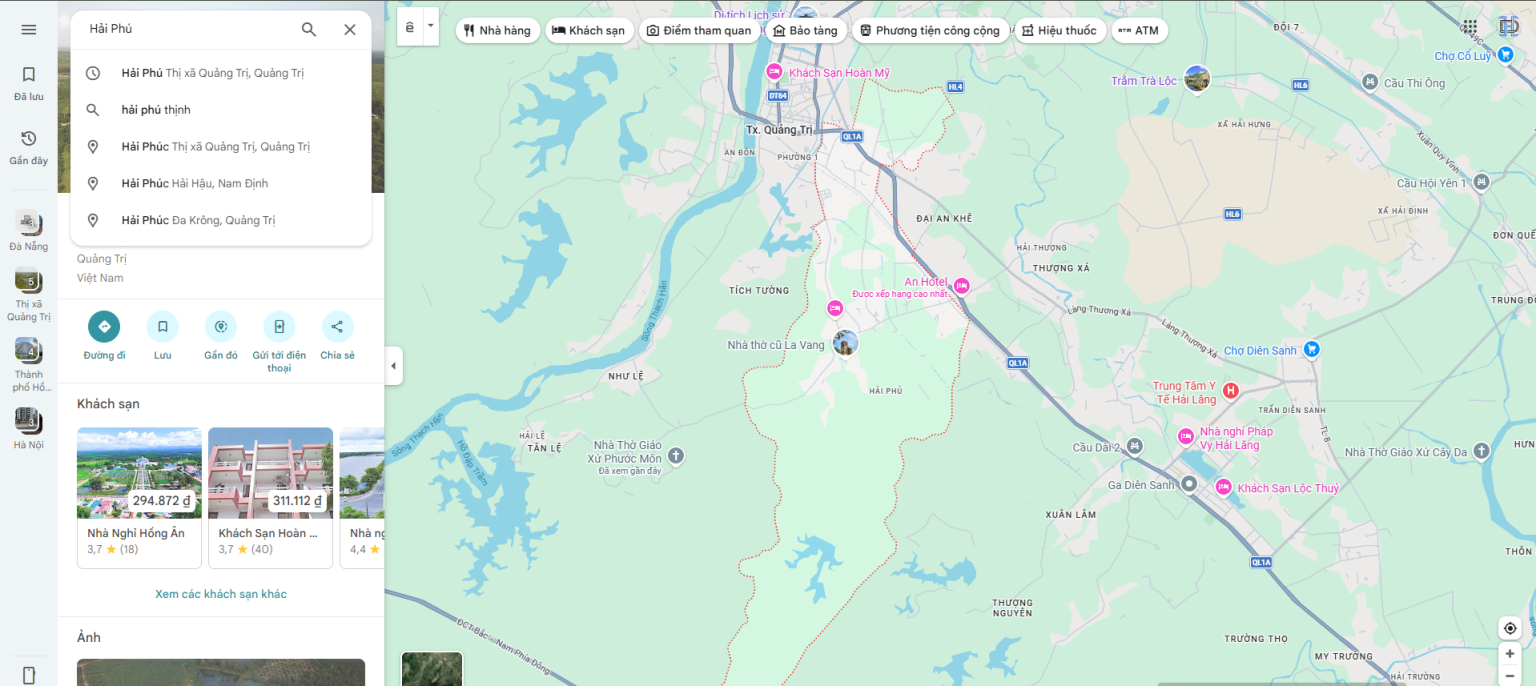Open the Thành phố Hồ recent place
Viewport: 1536px width, 686px height.
[x=28, y=365]
